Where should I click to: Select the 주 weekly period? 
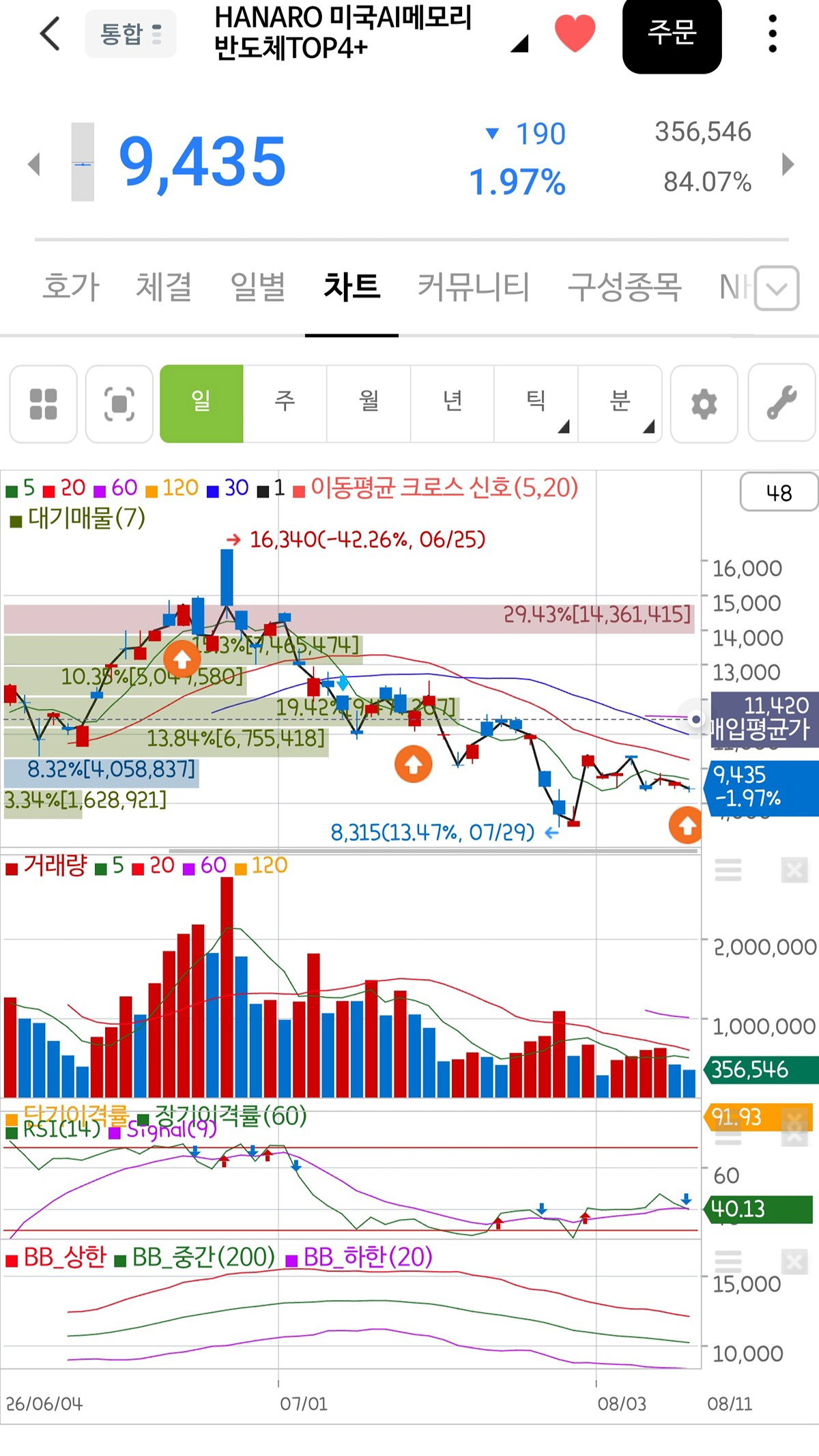tap(285, 403)
